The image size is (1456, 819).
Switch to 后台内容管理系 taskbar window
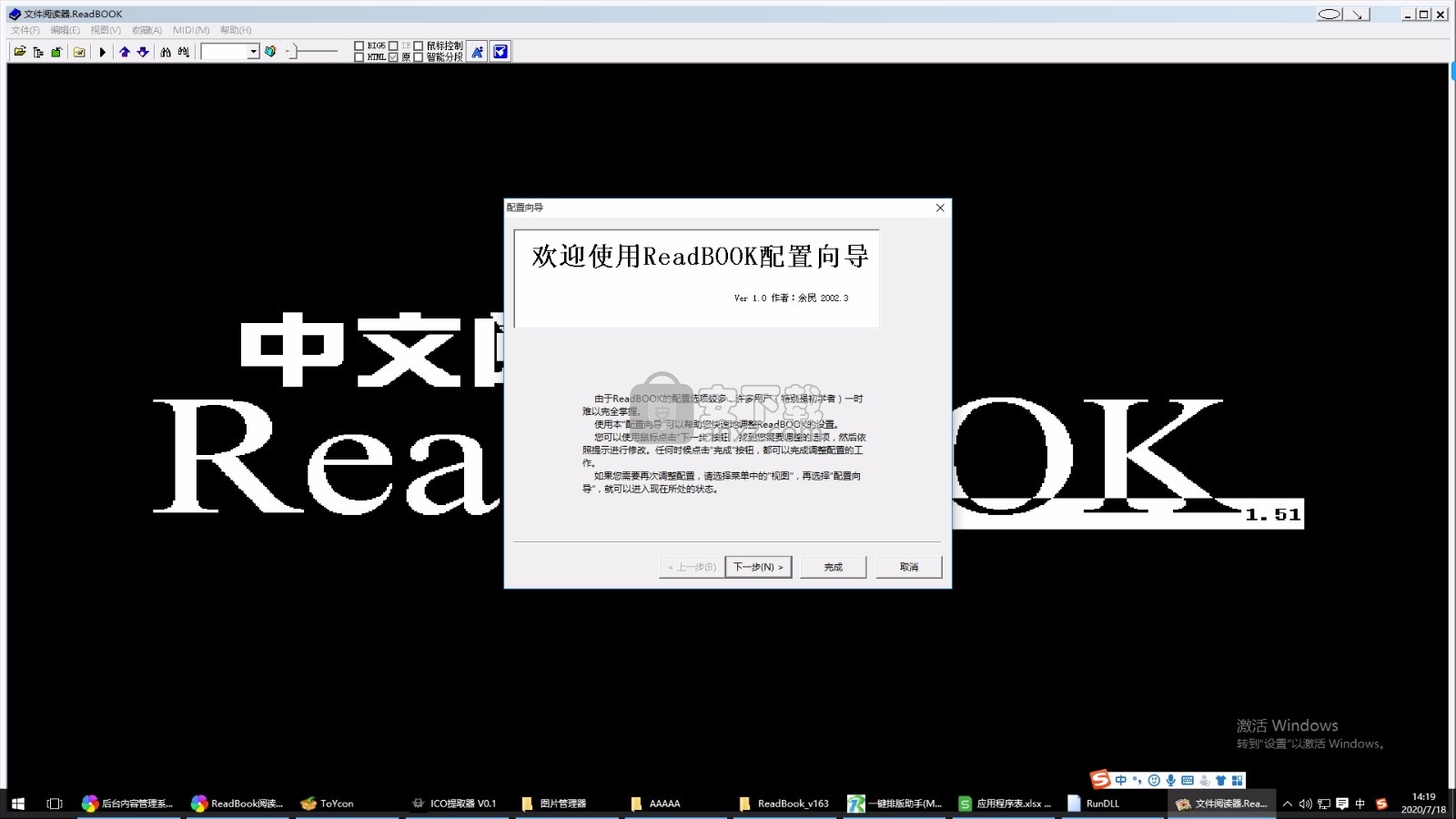click(128, 804)
